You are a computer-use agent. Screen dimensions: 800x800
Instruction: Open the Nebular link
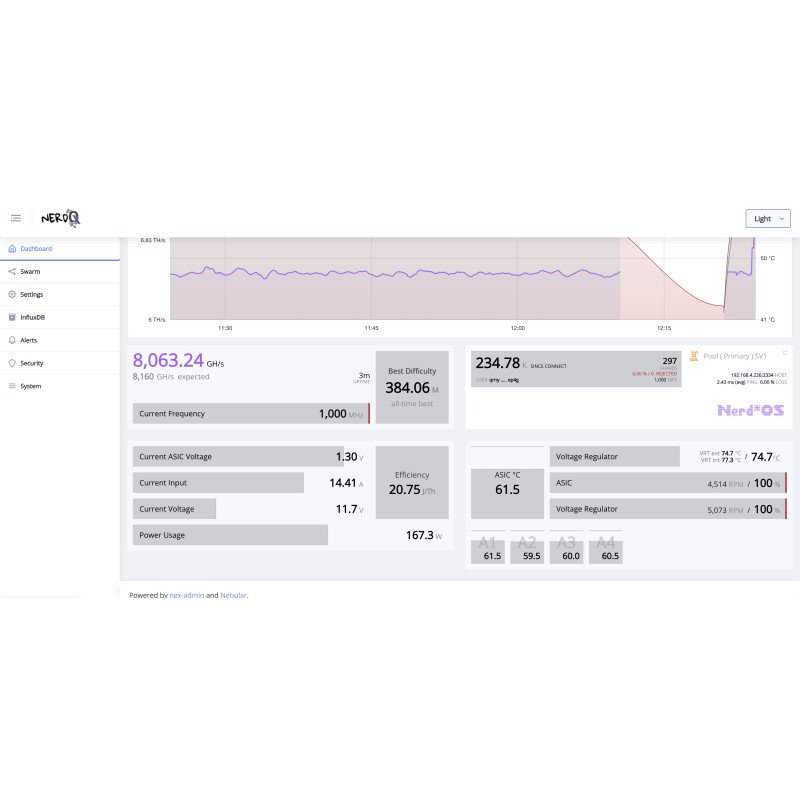tap(233, 595)
